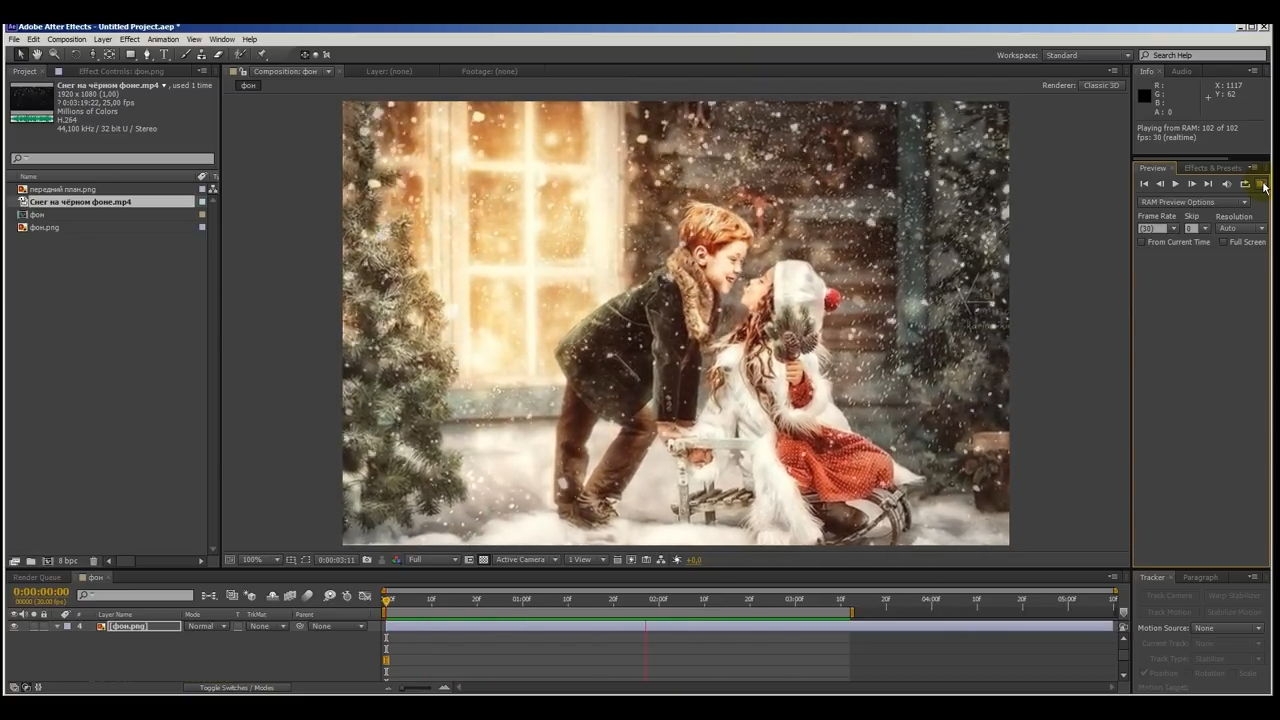Screen dimensions: 1280x720
Task: Step to next frame in Preview
Action: pyautogui.click(x=1191, y=184)
